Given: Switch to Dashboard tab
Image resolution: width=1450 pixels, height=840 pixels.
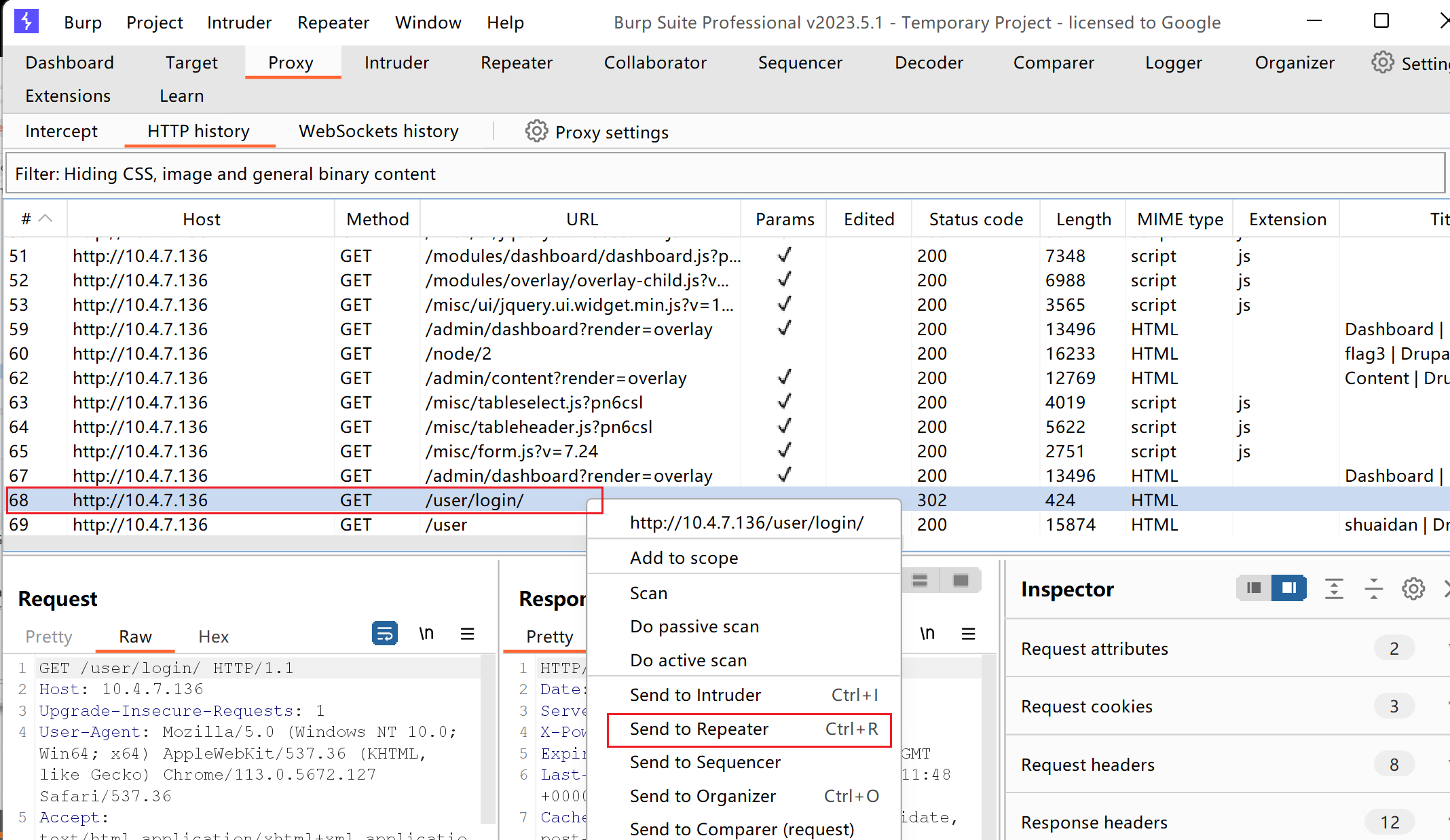Looking at the screenshot, I should (x=70, y=62).
